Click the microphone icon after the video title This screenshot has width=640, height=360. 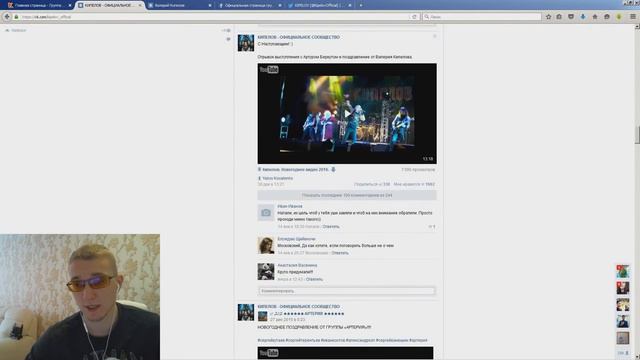333,169
